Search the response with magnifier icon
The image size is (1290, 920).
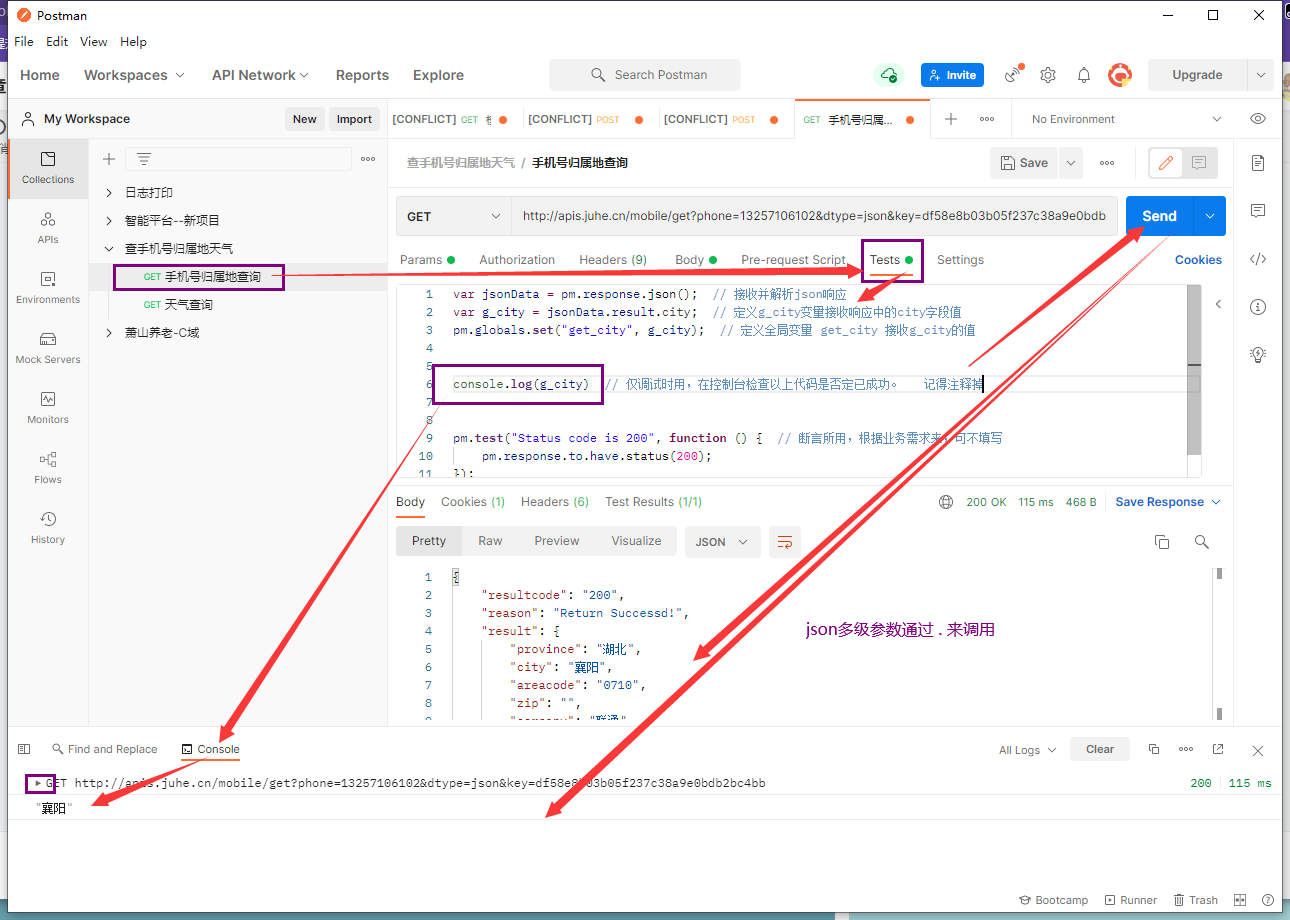point(1202,541)
